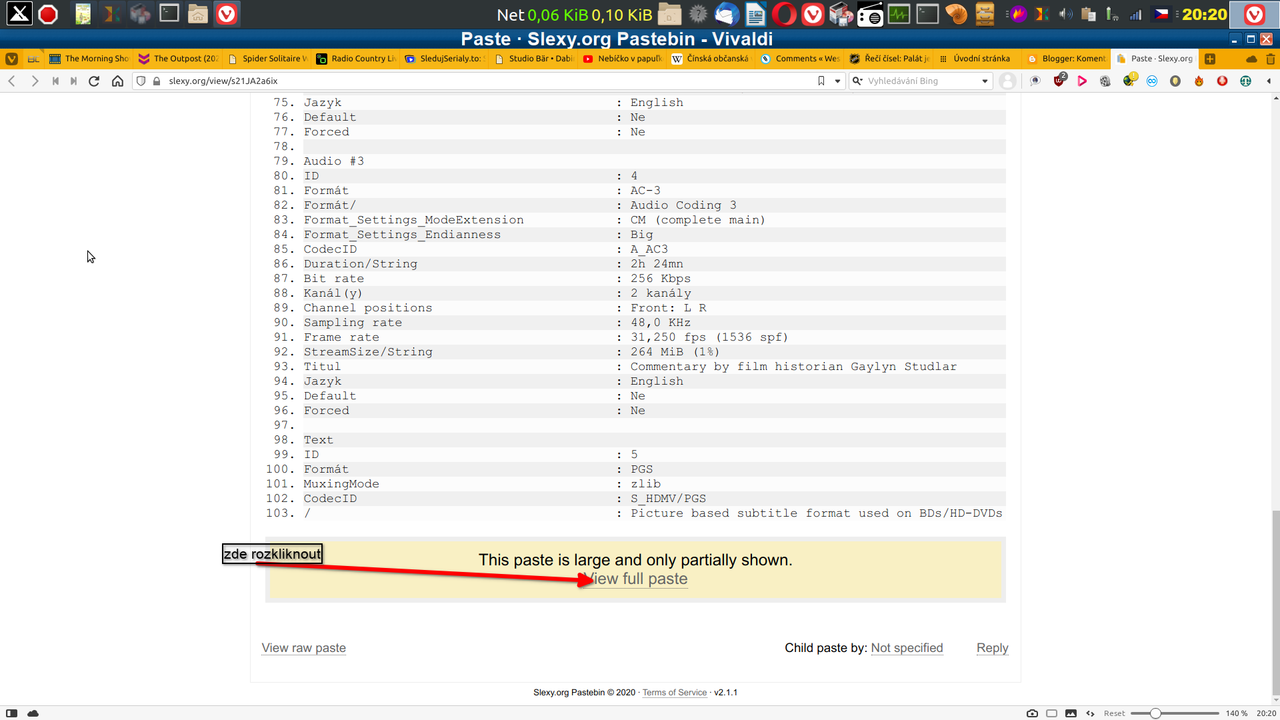The height and width of the screenshot is (720, 1280).
Task: Click the Not specified child paste link
Action: pos(907,648)
